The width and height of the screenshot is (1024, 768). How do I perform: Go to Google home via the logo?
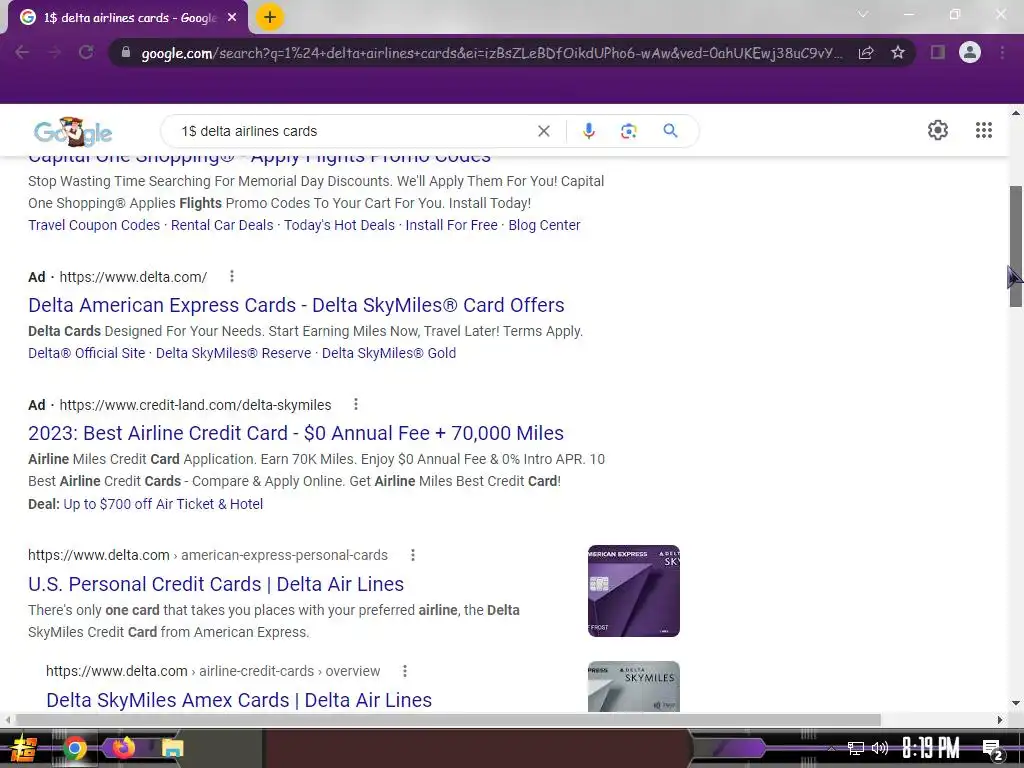(73, 132)
